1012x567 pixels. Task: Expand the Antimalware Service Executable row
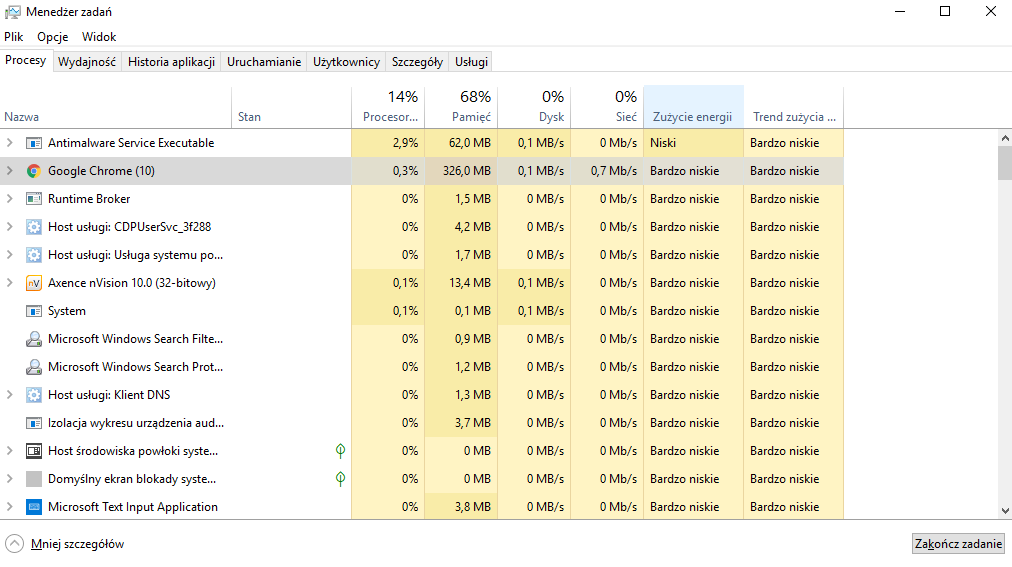(x=10, y=143)
